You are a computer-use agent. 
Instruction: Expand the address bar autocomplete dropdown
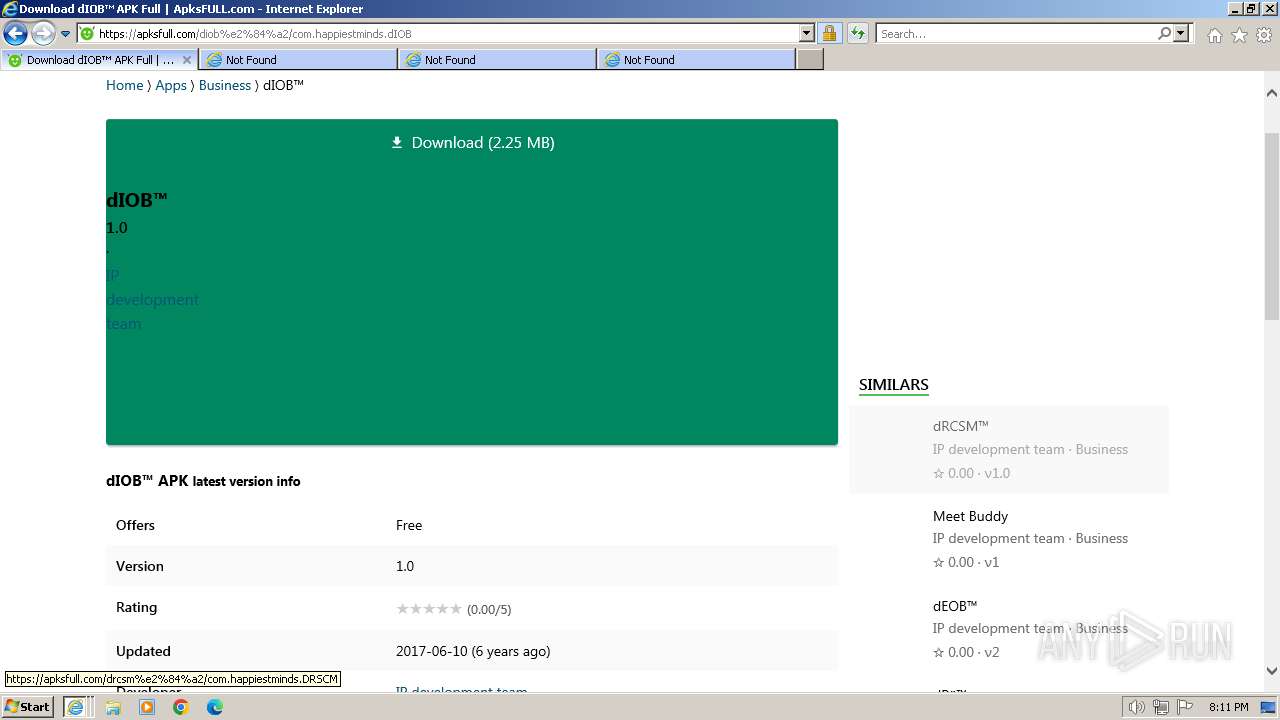pyautogui.click(x=807, y=34)
